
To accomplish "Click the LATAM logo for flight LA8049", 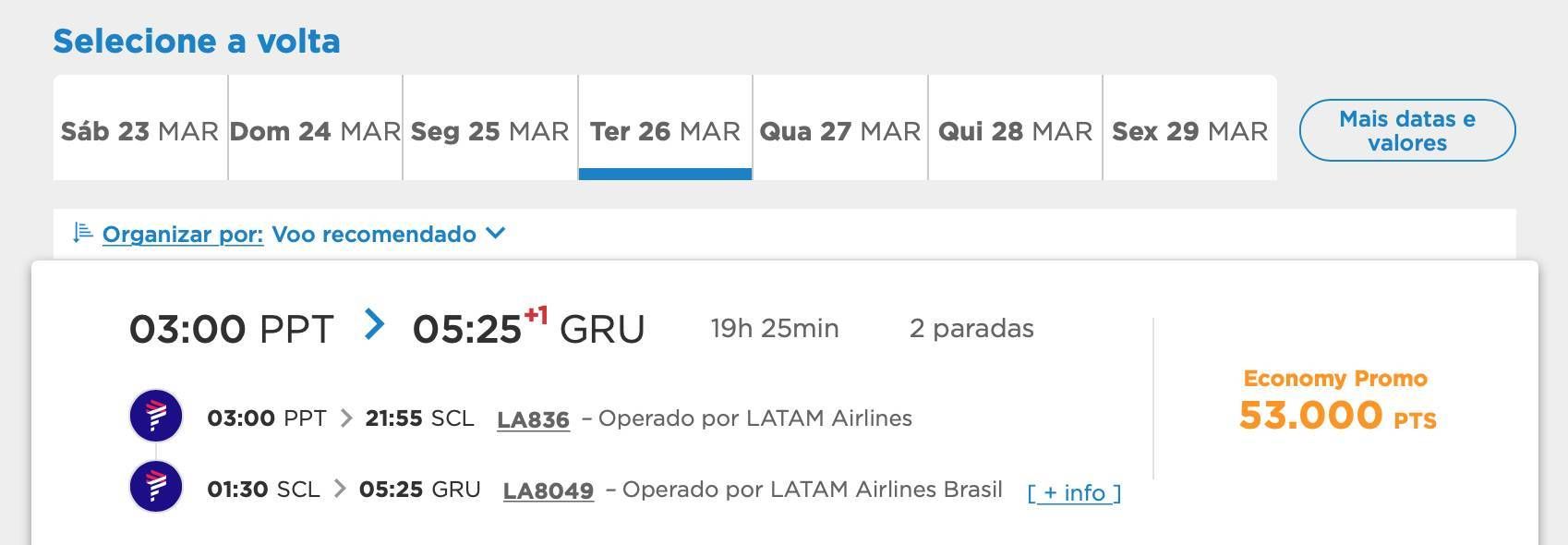I will [156, 486].
